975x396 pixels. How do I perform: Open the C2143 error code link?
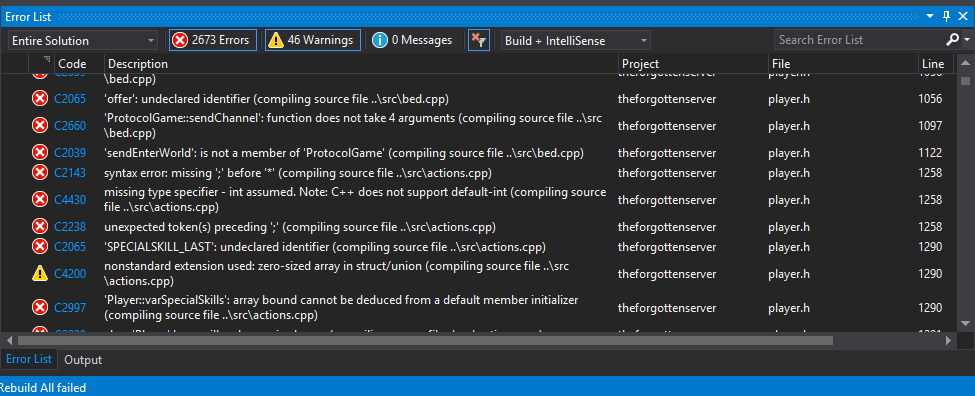coord(70,173)
